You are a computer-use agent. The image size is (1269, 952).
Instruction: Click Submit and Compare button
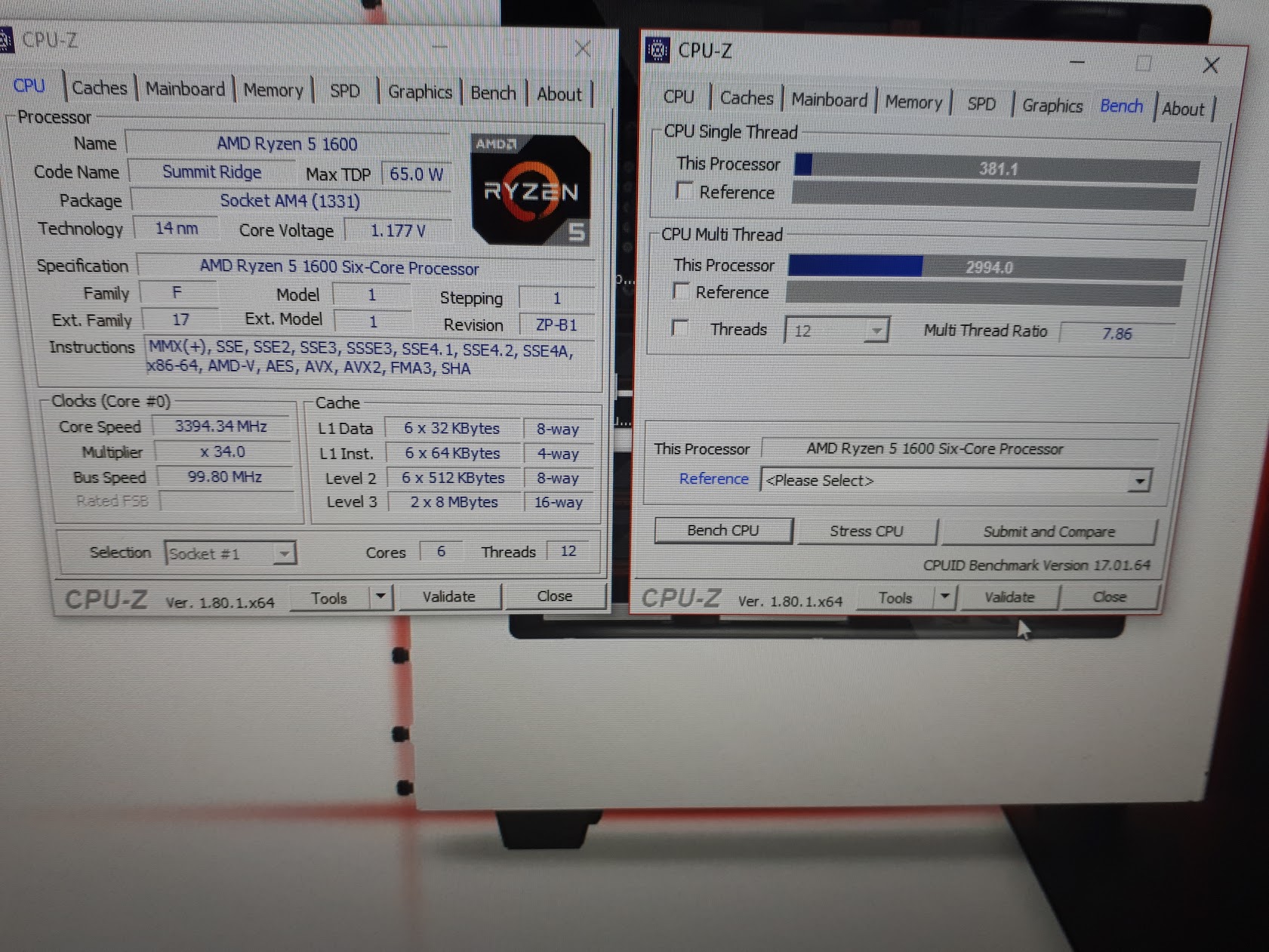tap(1049, 532)
